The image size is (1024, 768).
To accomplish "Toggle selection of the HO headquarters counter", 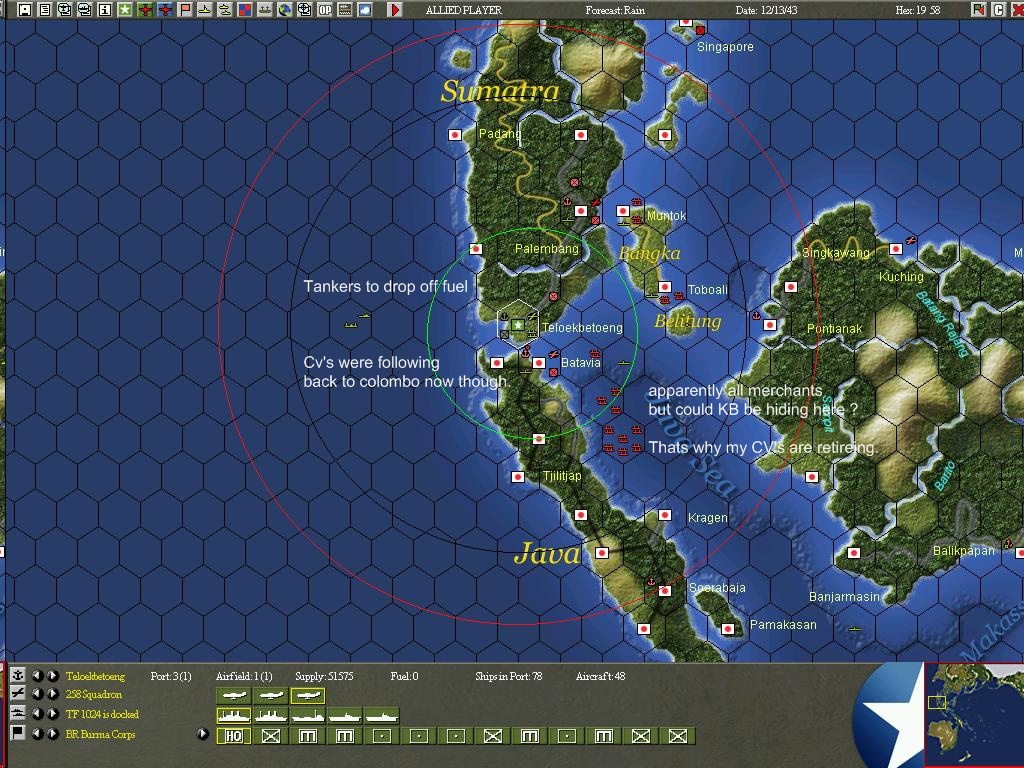I will (232, 735).
